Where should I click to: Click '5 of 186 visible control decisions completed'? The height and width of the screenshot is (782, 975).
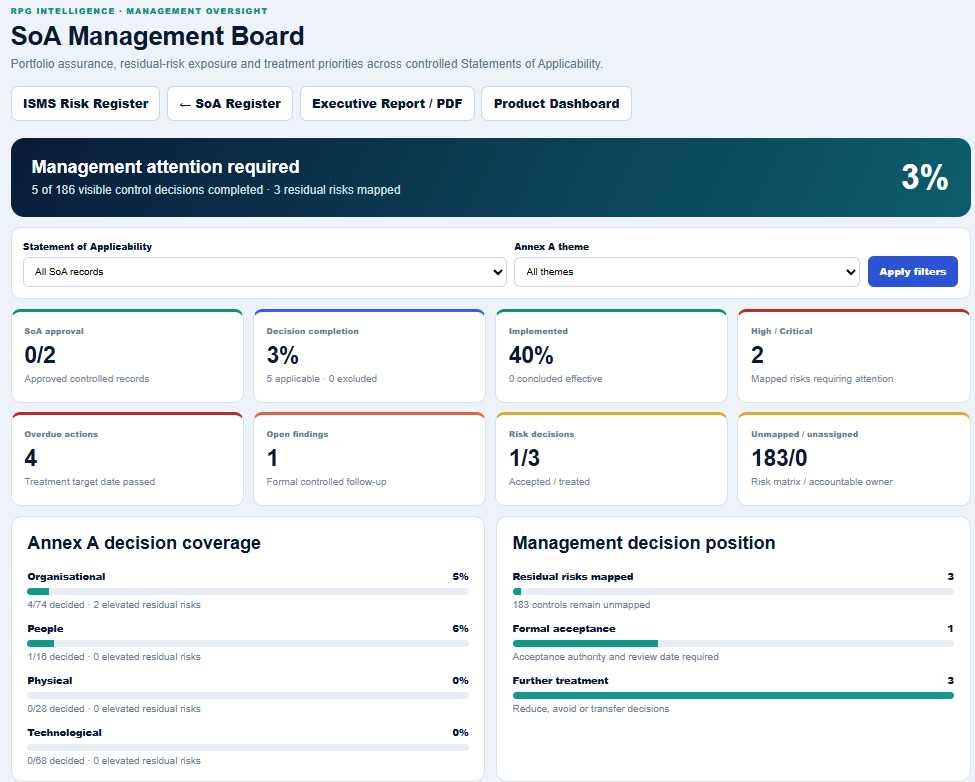click(x=147, y=190)
